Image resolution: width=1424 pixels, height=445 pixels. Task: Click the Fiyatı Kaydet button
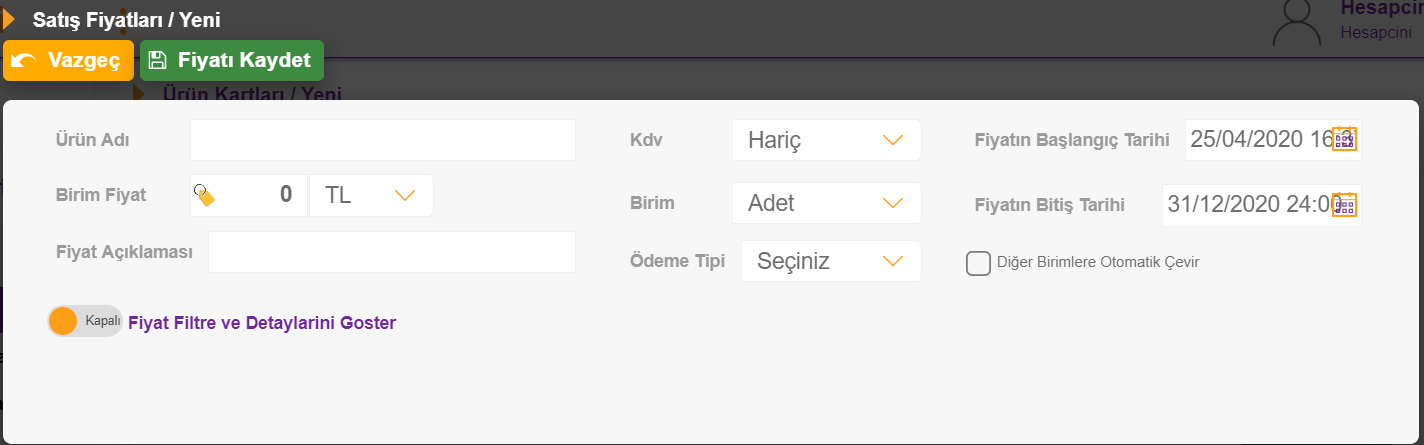[232, 60]
